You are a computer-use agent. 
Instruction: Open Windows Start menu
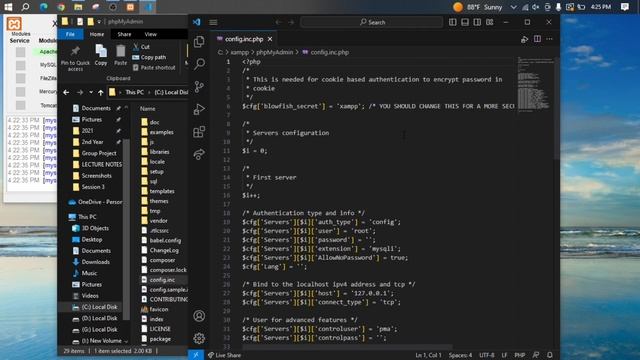8,7
